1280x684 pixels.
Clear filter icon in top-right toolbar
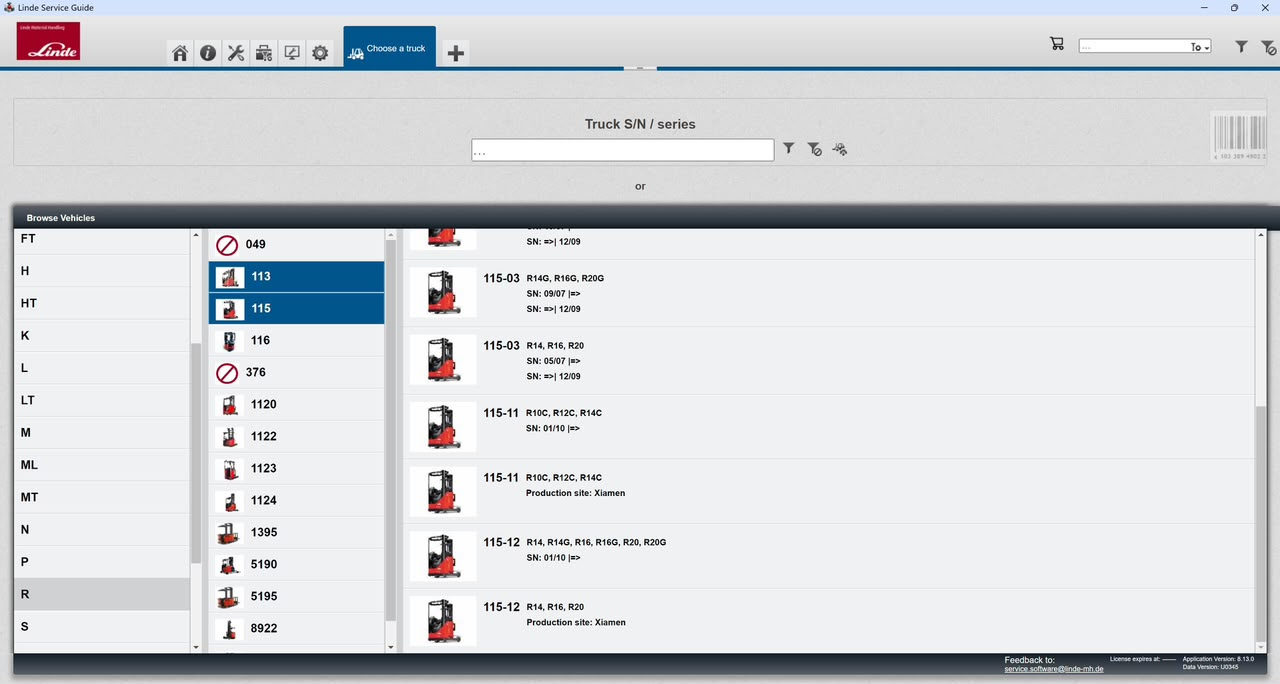click(x=1267, y=47)
